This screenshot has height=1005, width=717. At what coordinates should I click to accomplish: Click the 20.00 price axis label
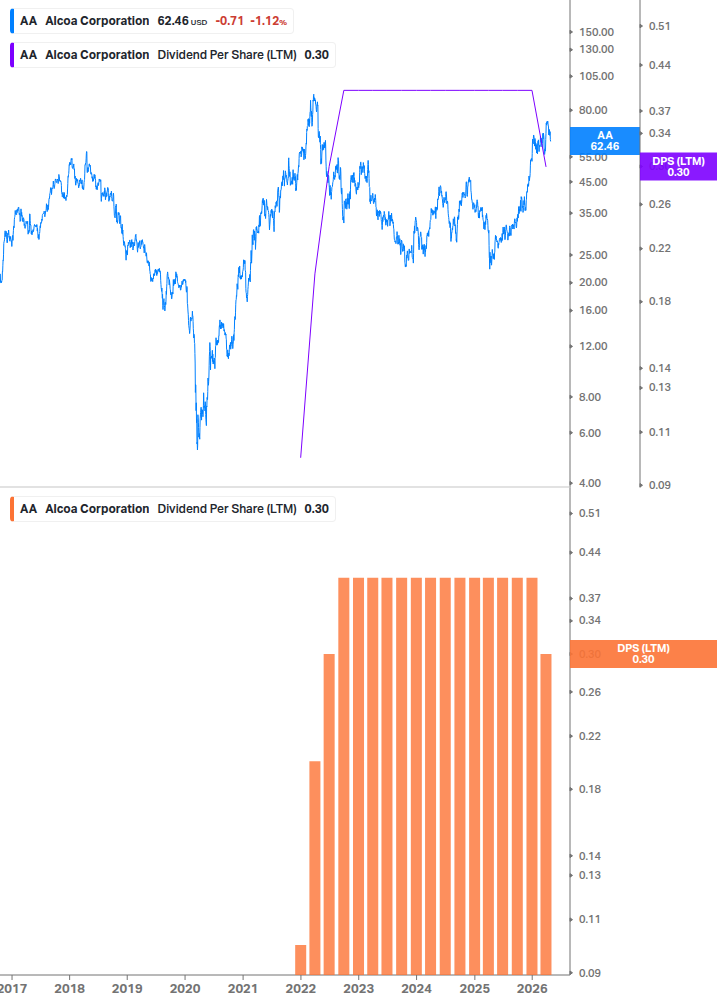(593, 282)
